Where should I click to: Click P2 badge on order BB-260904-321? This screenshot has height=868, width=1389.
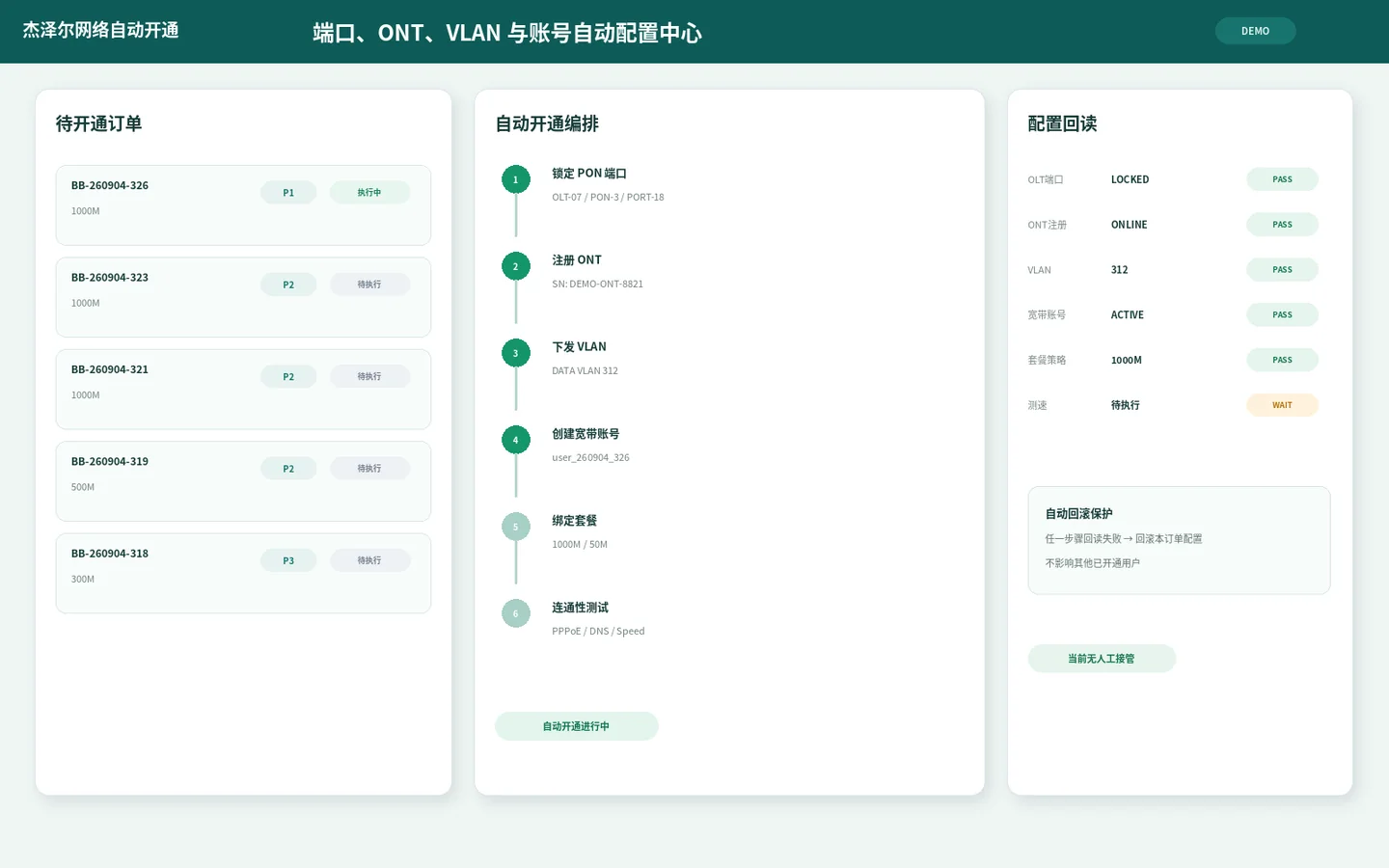click(x=288, y=377)
